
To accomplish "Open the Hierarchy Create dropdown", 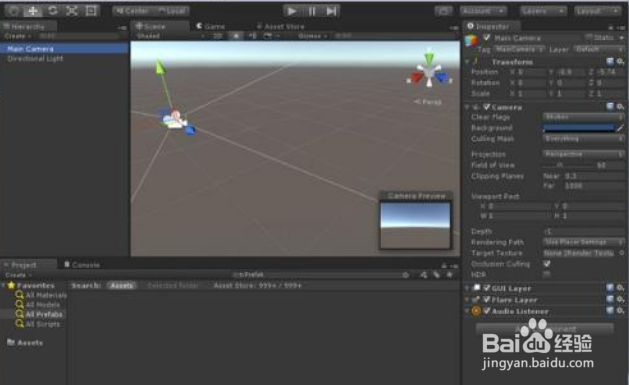I will click(18, 36).
